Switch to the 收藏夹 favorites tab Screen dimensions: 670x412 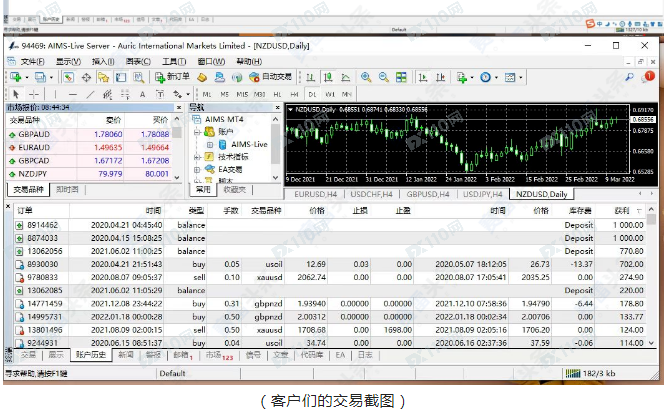point(235,189)
